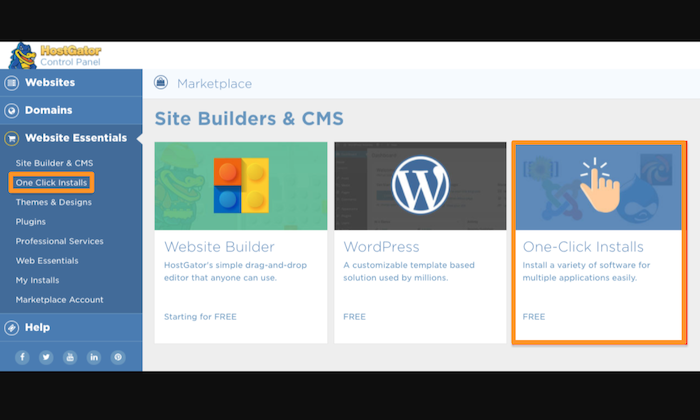Click the Marketplace briefcase icon
Viewport: 700px width, 420px height.
pyautogui.click(x=161, y=83)
